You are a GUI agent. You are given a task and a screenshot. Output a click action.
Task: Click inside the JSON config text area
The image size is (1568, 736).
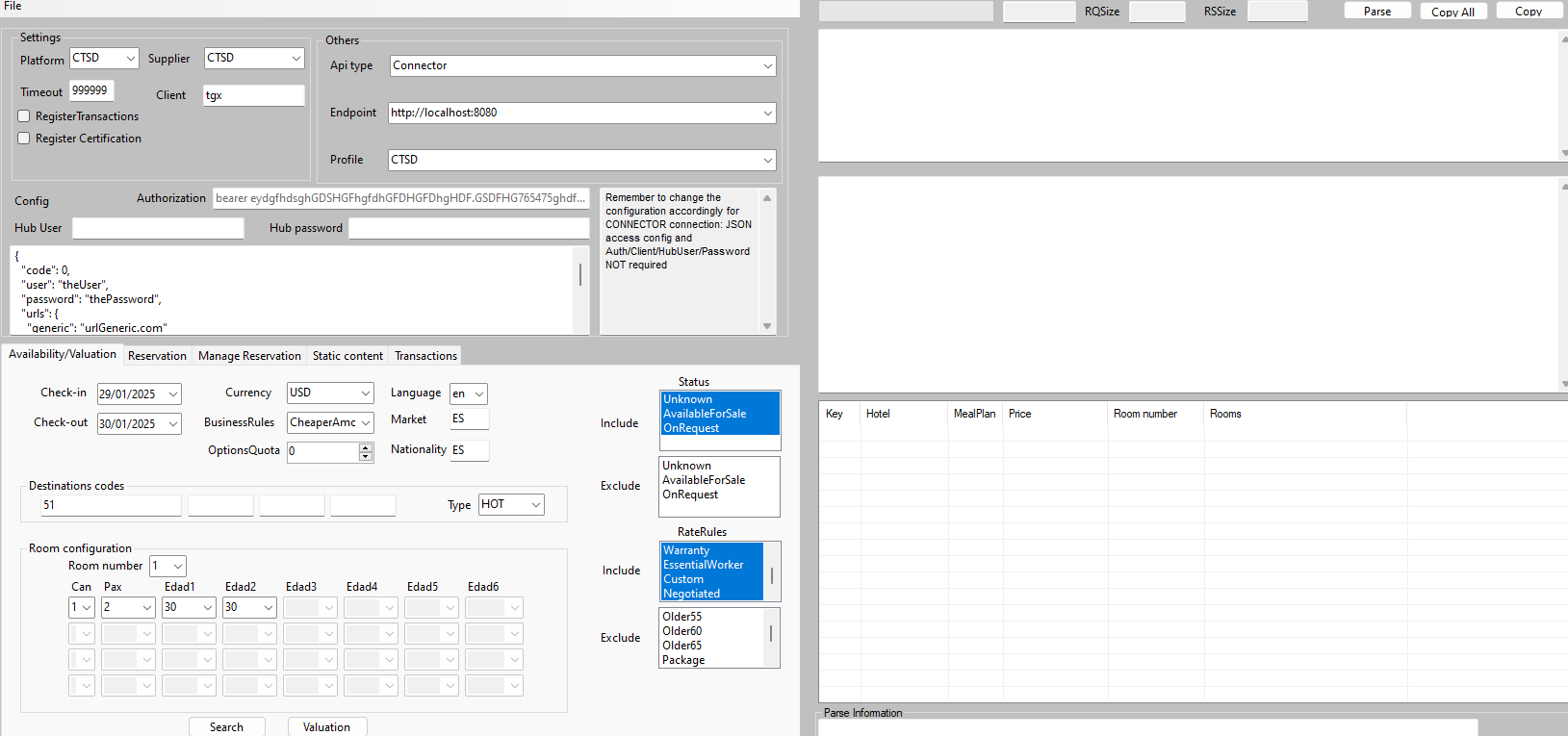click(x=292, y=291)
